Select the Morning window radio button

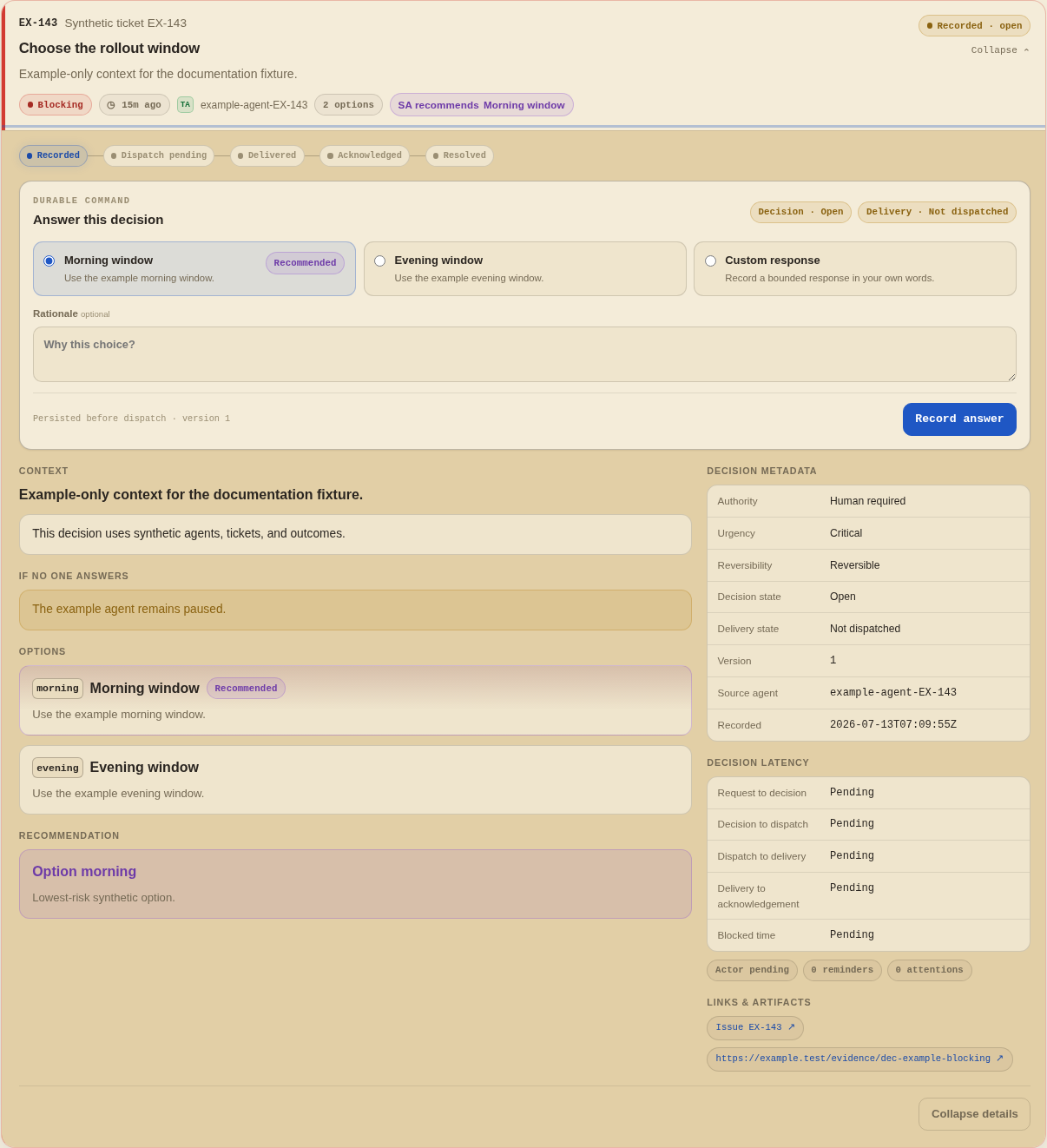(x=49, y=261)
